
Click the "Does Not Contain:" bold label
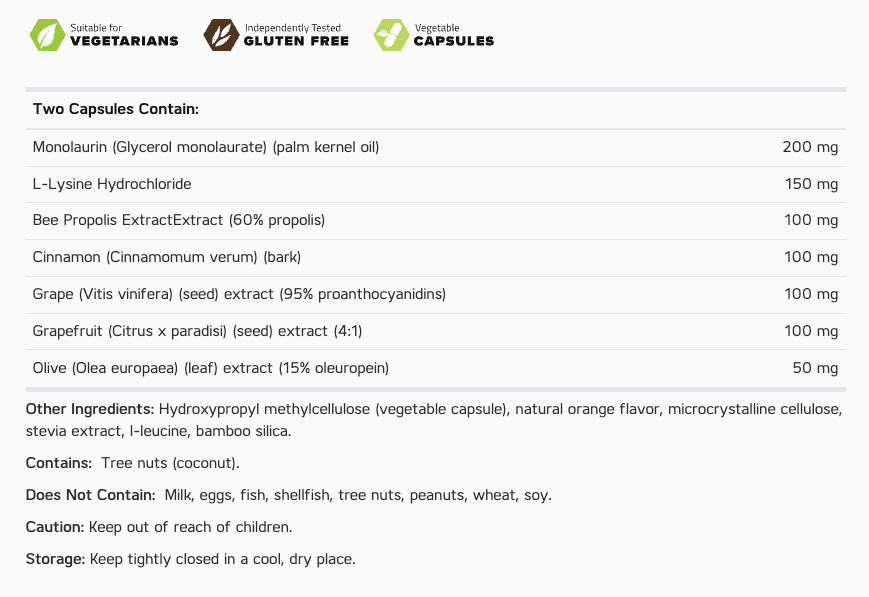(90, 495)
